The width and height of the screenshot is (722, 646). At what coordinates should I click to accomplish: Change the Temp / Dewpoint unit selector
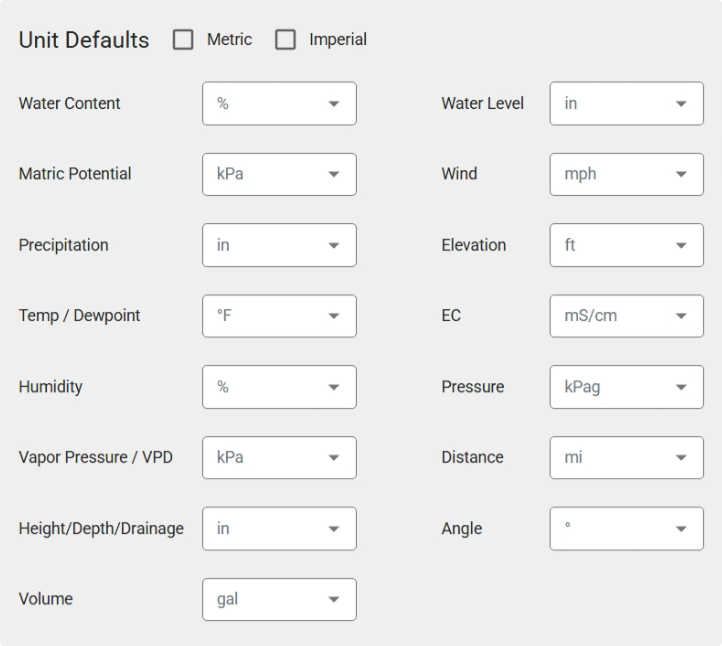point(279,316)
